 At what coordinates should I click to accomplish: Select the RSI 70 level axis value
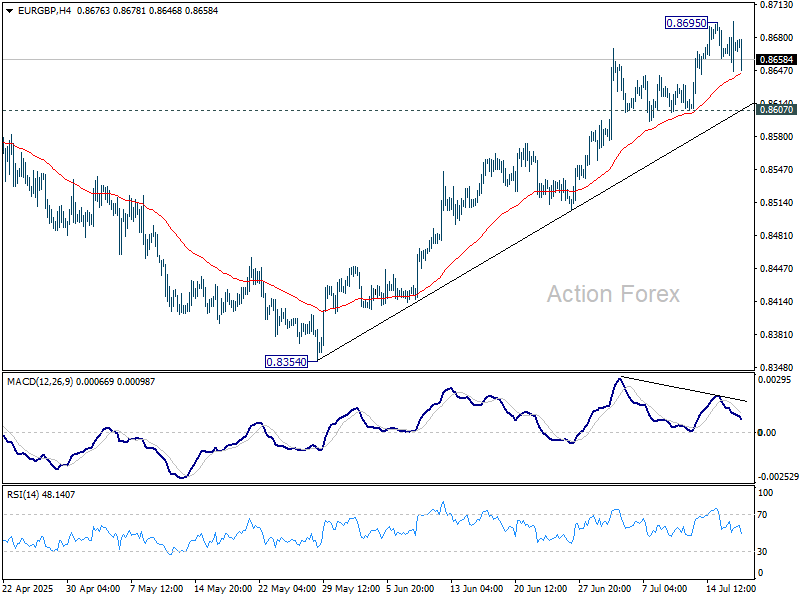[766, 514]
